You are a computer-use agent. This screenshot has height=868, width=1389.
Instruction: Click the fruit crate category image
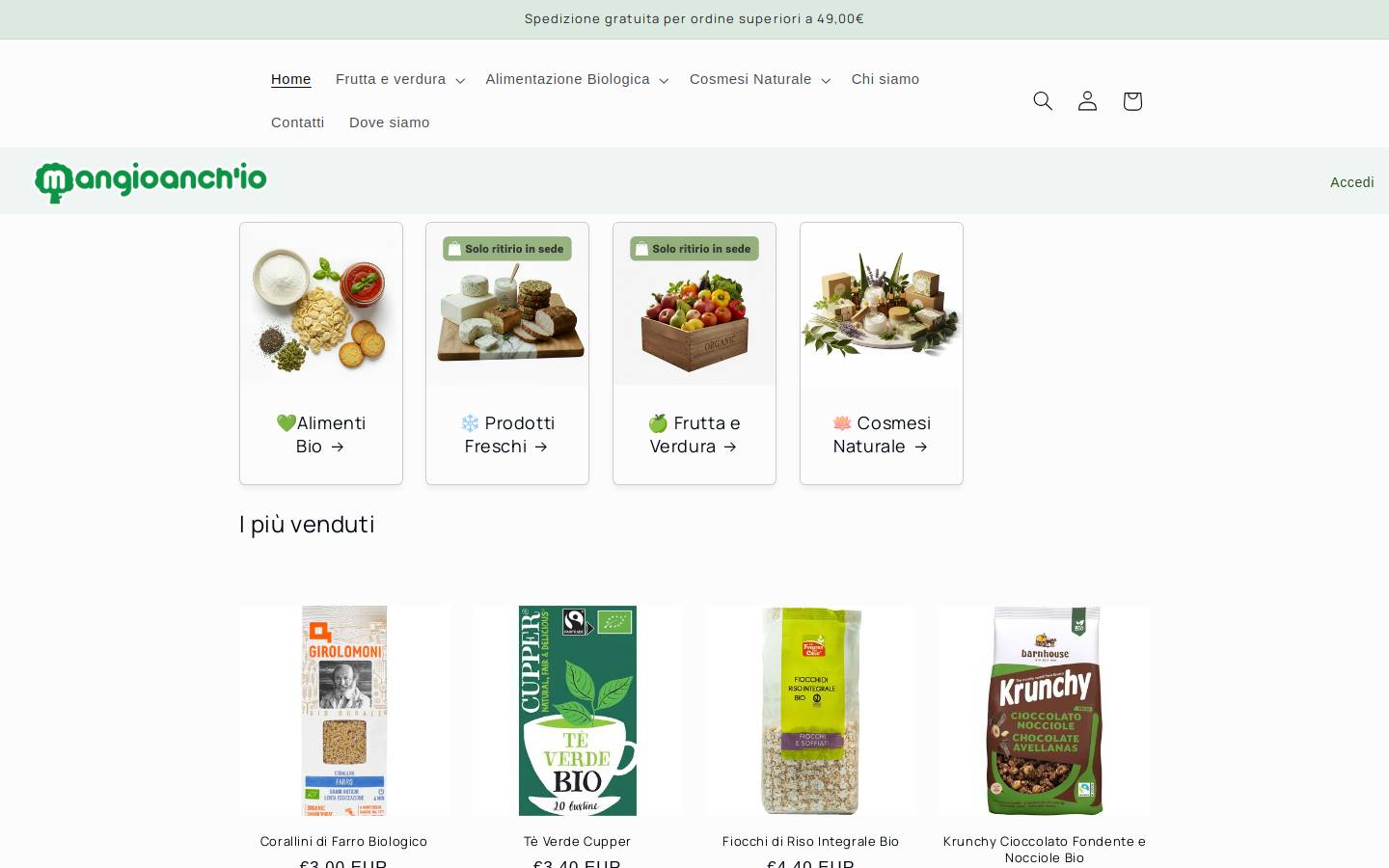(x=694, y=304)
